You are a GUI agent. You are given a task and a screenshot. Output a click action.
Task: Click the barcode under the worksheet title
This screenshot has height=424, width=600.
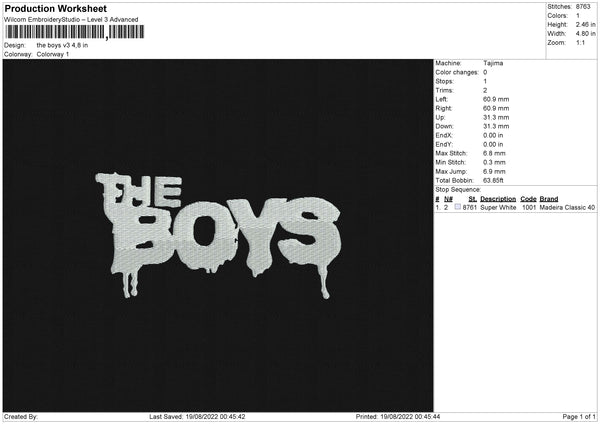(x=75, y=32)
